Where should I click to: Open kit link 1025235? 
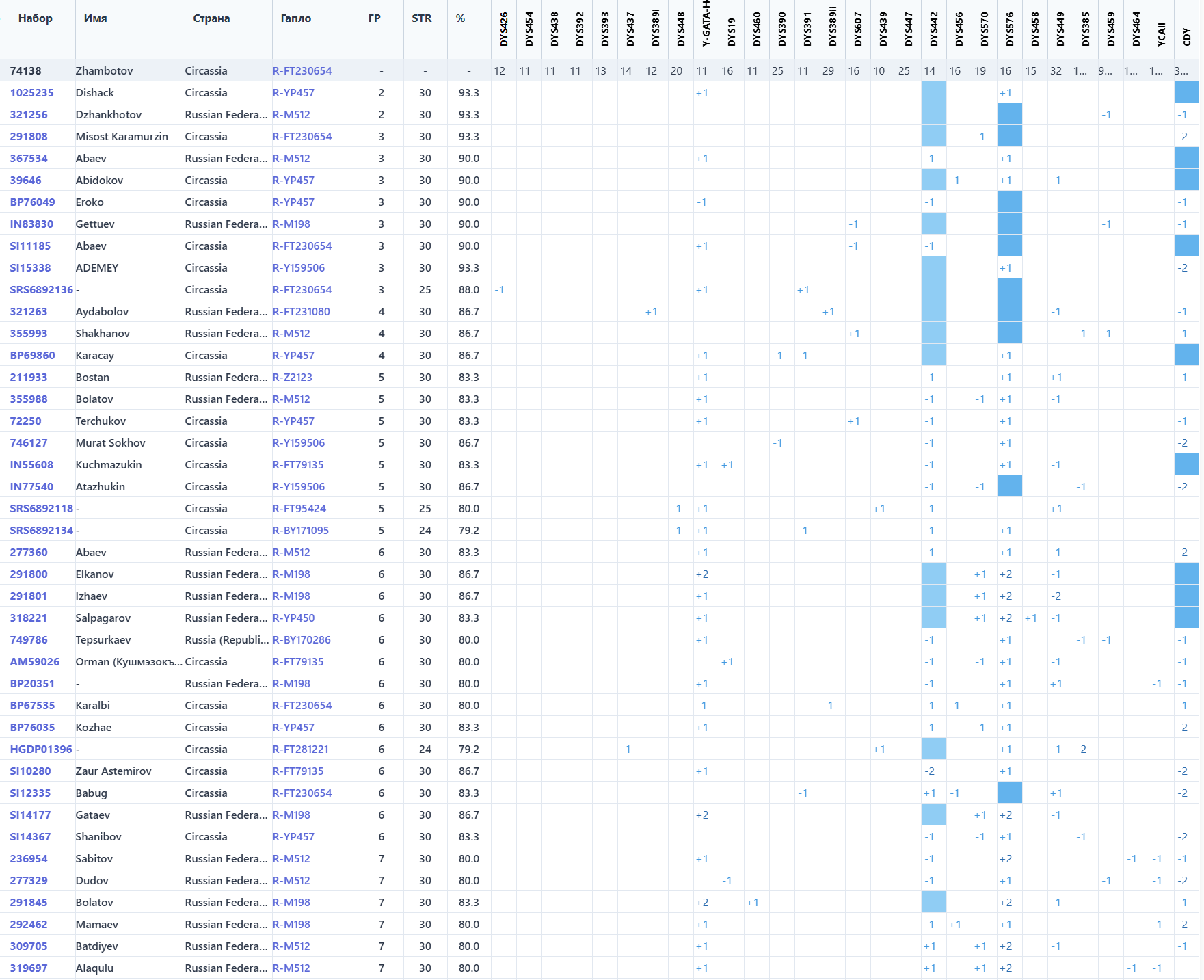click(31, 92)
